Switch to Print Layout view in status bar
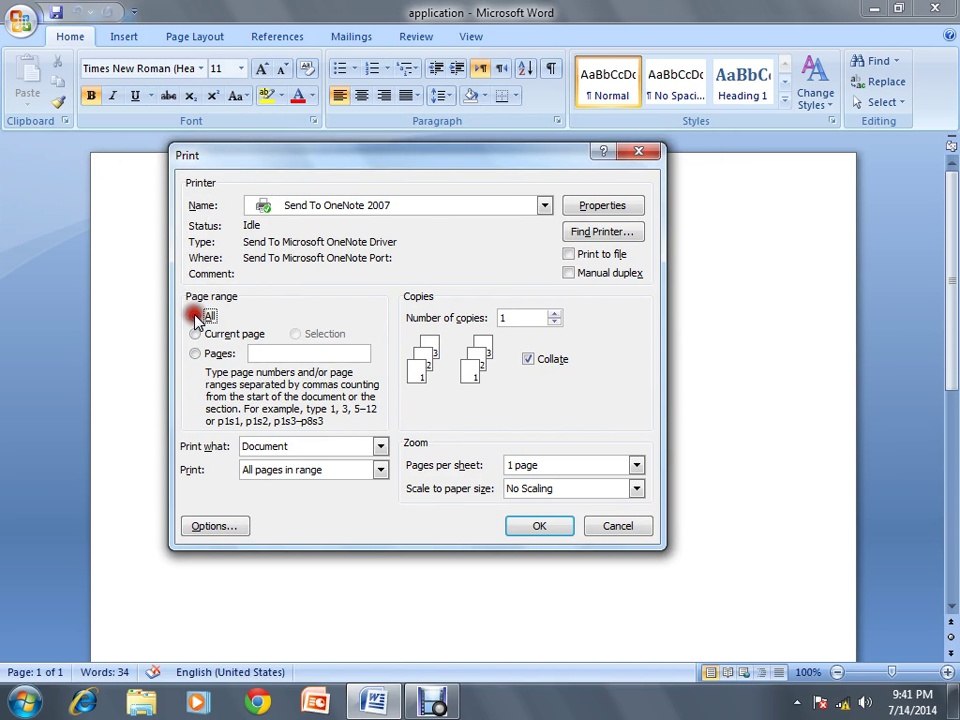 point(710,672)
